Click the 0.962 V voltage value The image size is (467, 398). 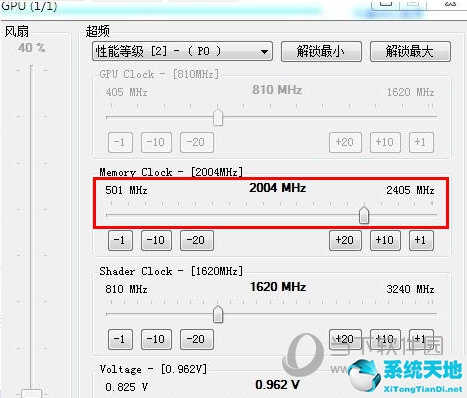coord(277,385)
